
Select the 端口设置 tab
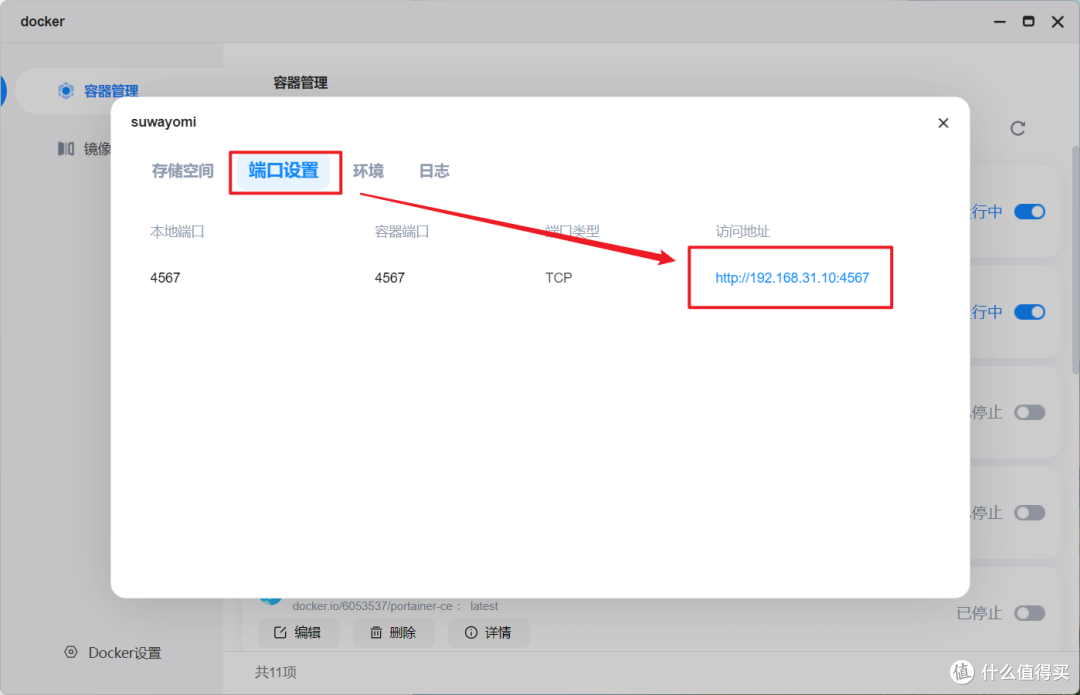pos(284,171)
